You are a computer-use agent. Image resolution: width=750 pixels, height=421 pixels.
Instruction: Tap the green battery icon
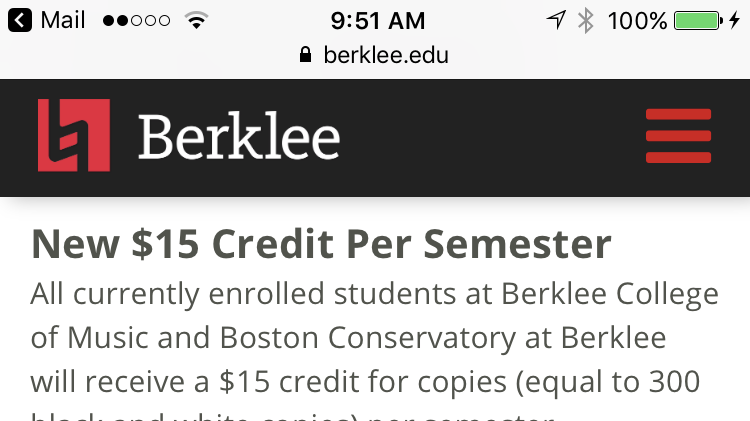pos(697,20)
